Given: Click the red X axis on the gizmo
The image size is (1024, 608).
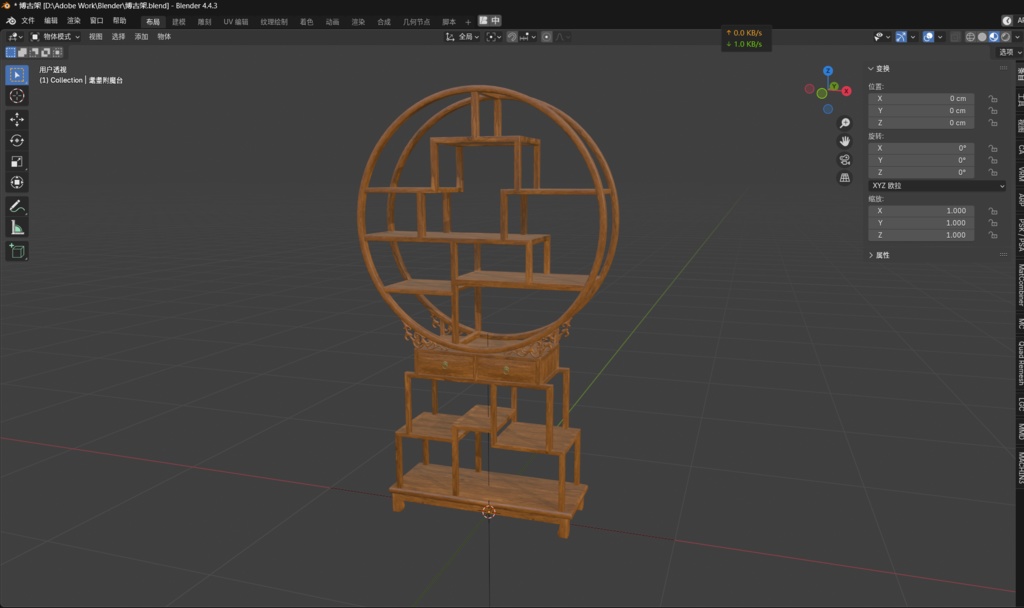Looking at the screenshot, I should click(846, 91).
